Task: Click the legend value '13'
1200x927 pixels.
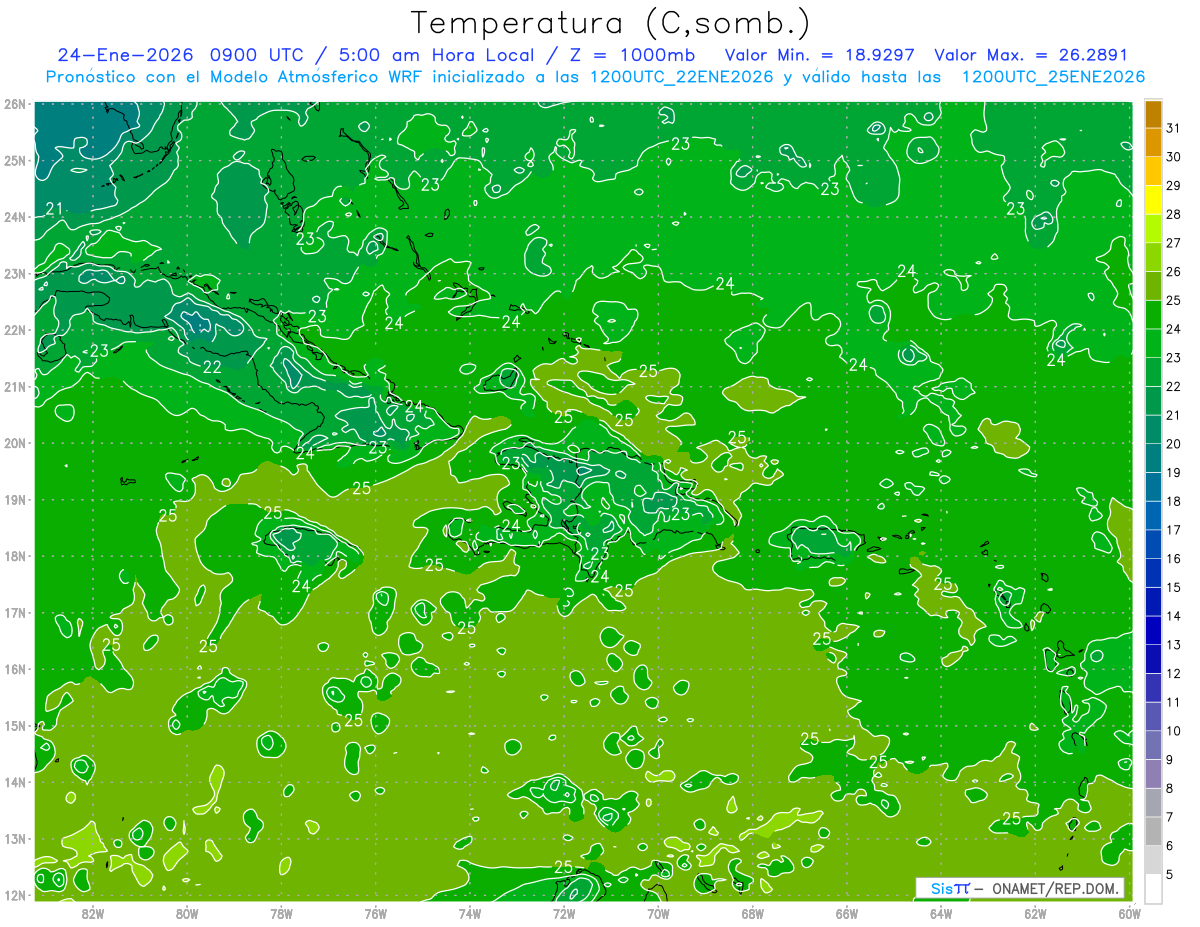Action: [x=1173, y=645]
